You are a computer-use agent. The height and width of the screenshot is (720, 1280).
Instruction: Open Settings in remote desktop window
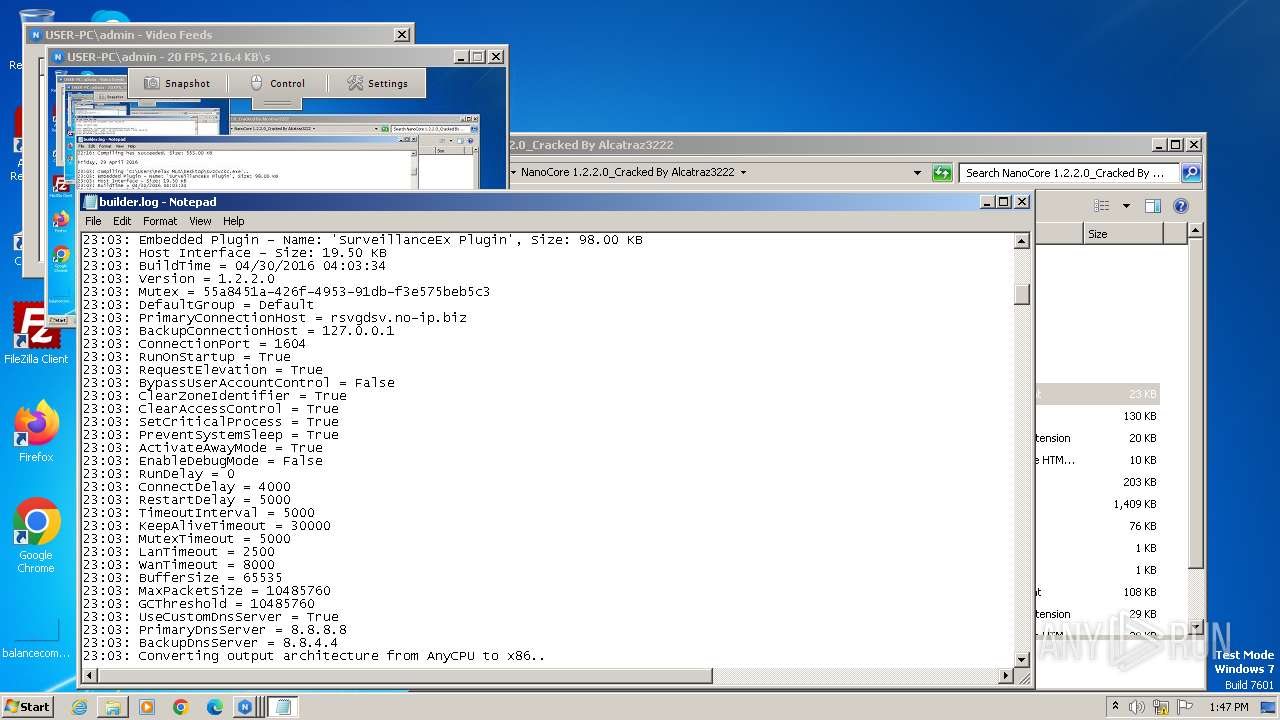pos(377,83)
